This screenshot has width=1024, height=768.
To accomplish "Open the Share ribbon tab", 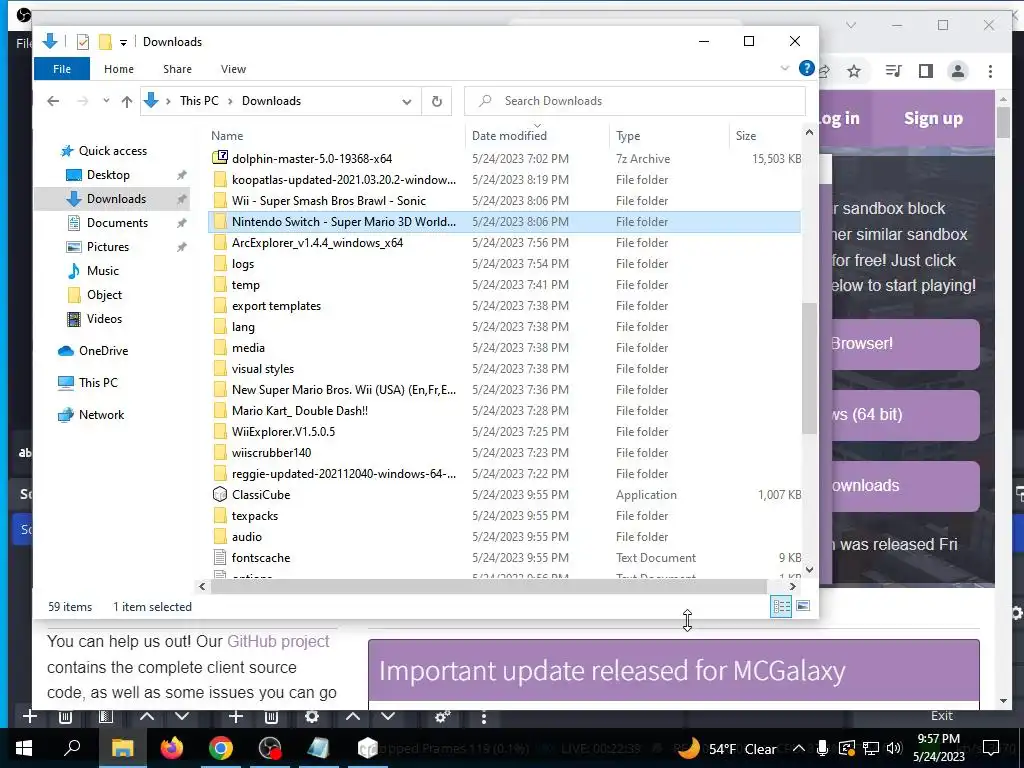I will (x=178, y=69).
